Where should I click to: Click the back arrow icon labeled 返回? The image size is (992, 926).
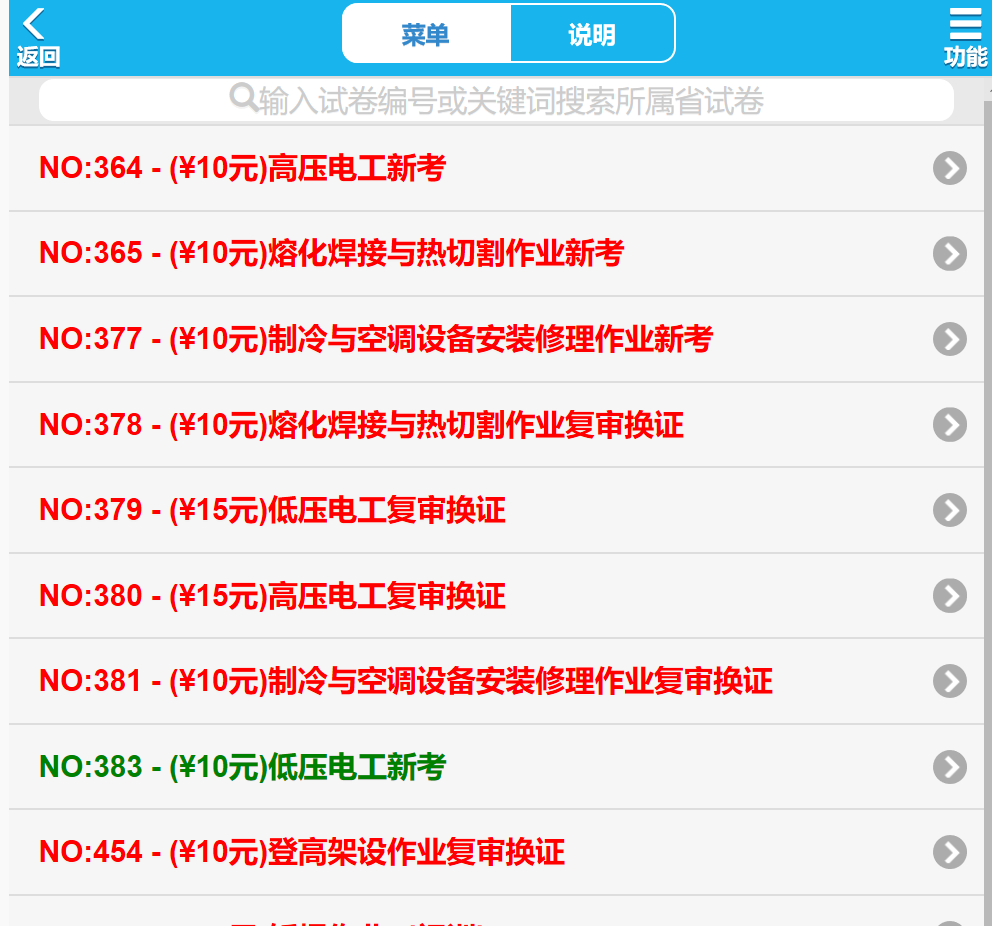point(37,37)
